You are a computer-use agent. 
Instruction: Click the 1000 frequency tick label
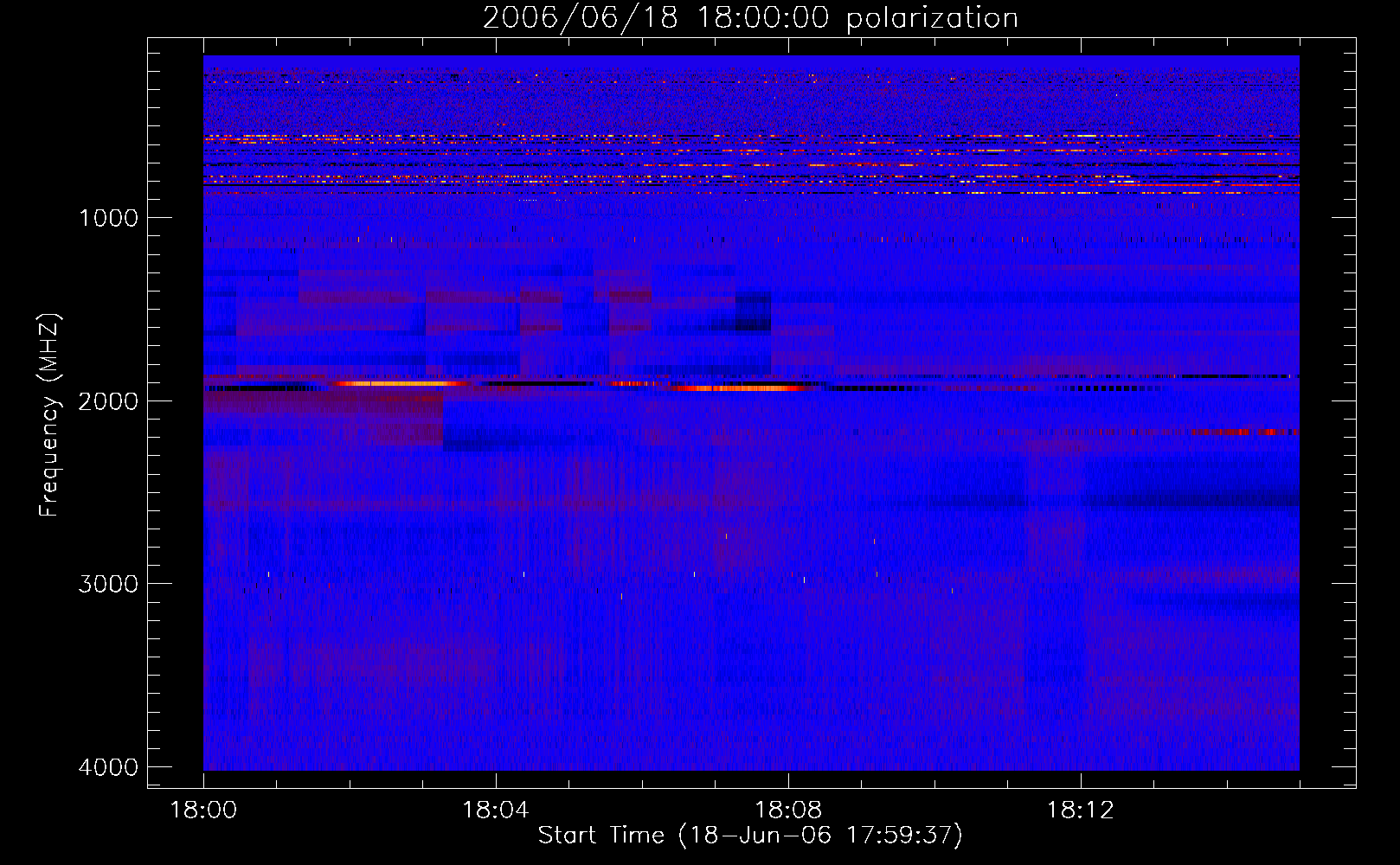(x=108, y=218)
